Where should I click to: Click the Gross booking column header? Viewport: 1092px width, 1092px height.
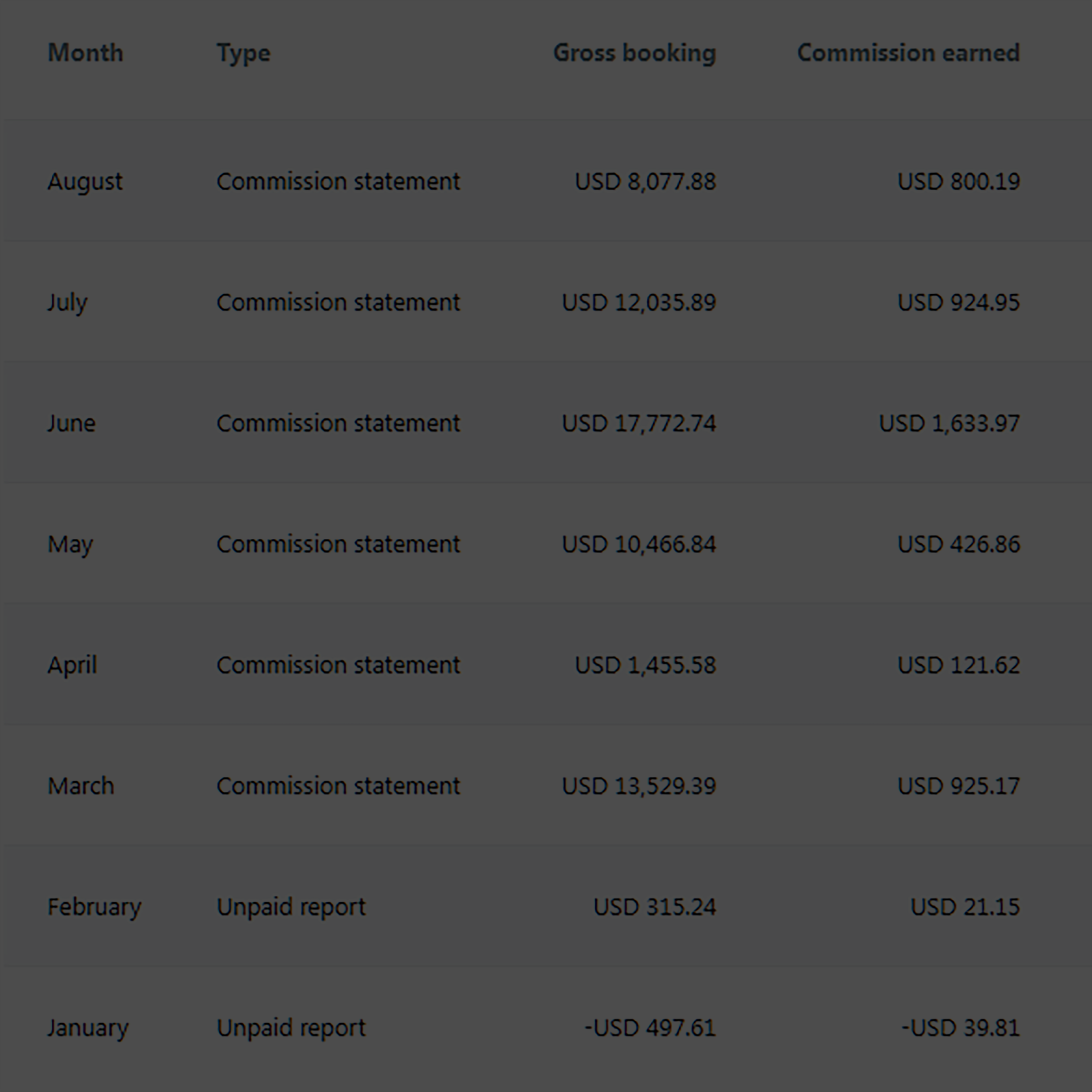click(x=634, y=54)
